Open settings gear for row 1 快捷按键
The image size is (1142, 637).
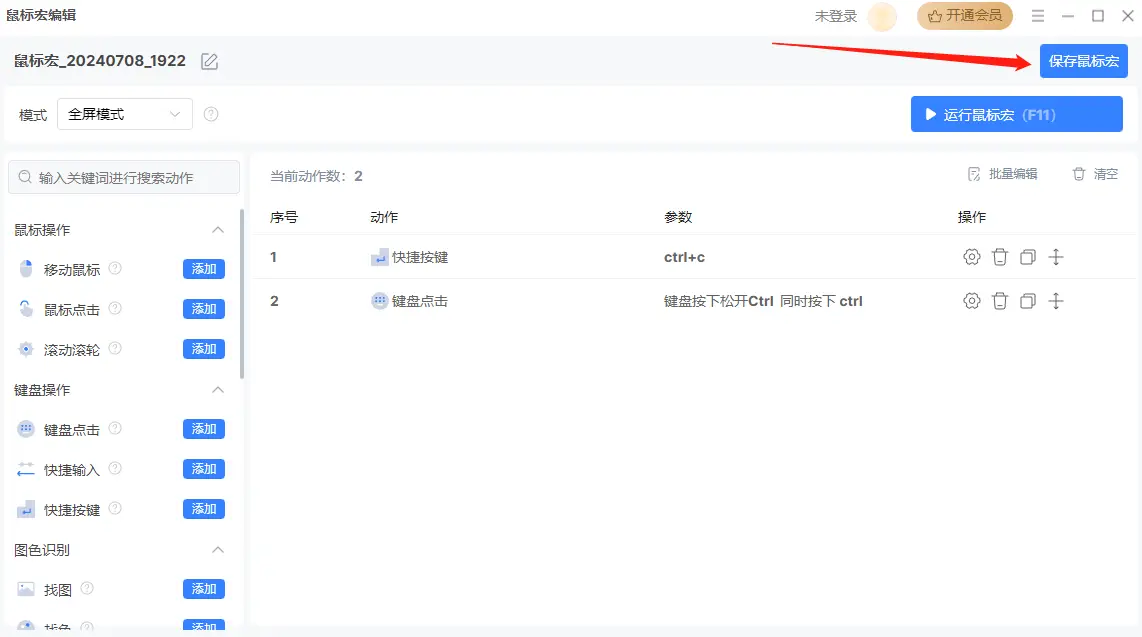point(971,257)
